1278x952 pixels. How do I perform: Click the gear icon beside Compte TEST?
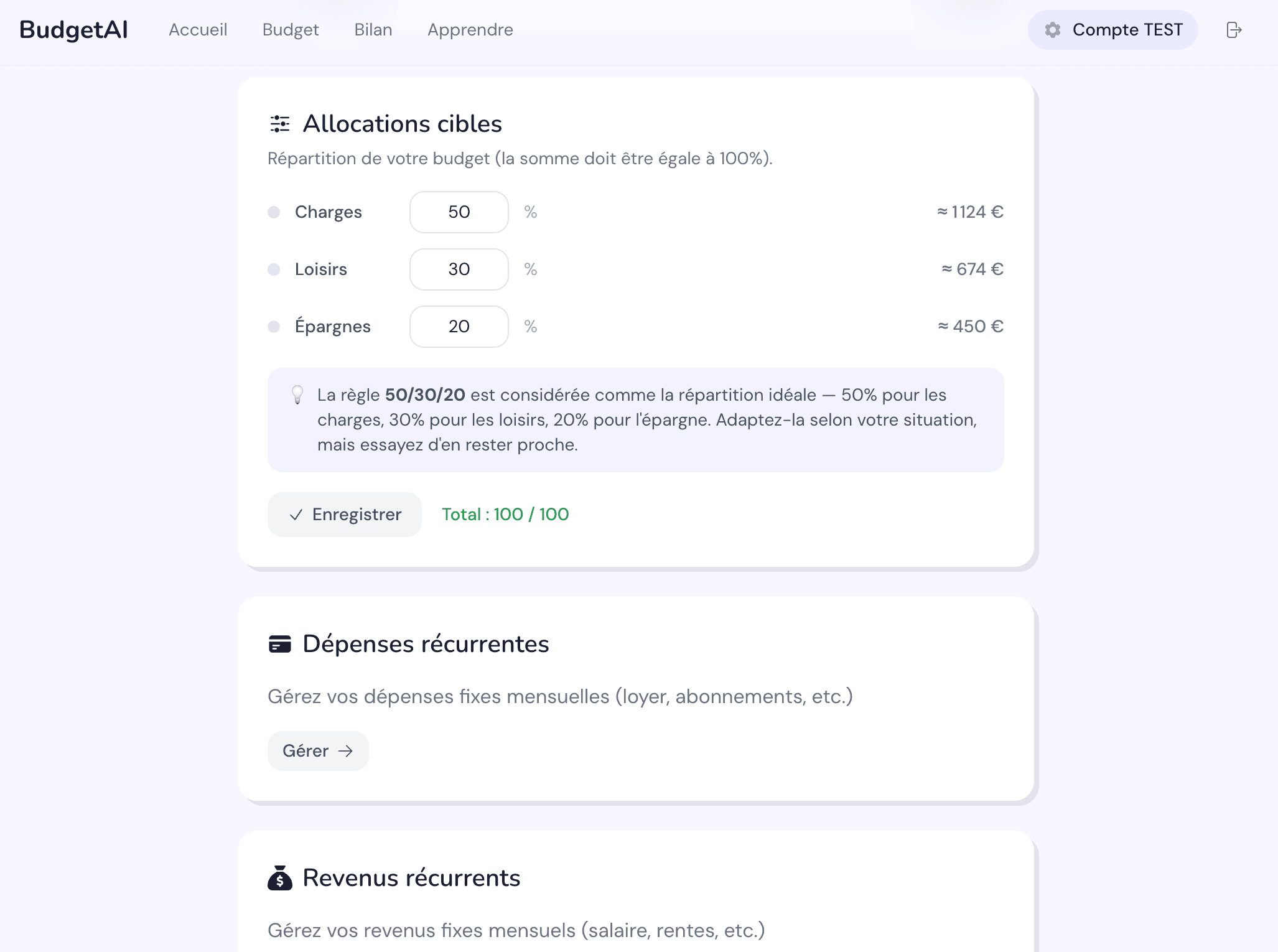(1052, 30)
